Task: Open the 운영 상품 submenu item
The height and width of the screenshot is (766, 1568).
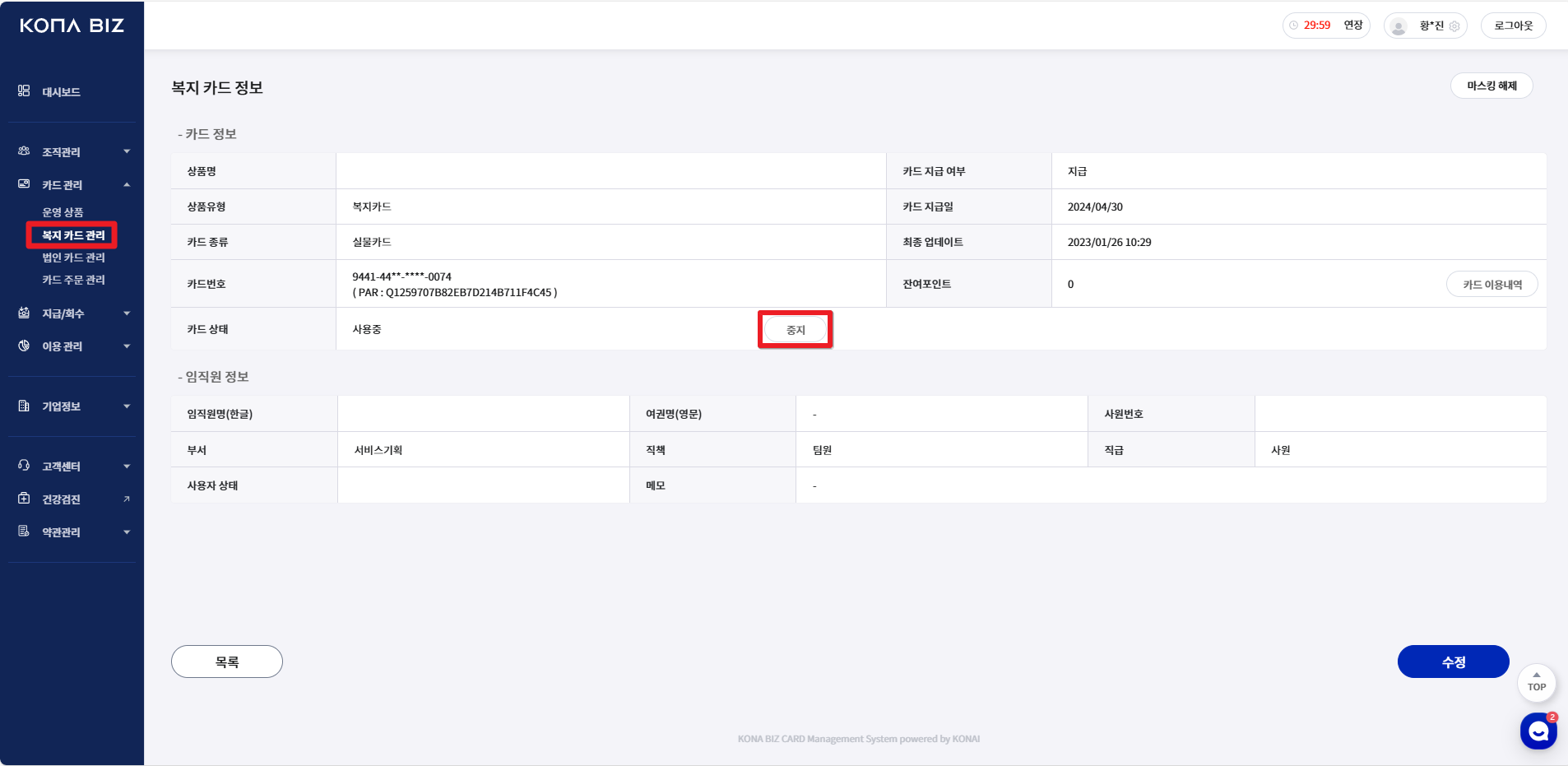Action: [x=63, y=212]
